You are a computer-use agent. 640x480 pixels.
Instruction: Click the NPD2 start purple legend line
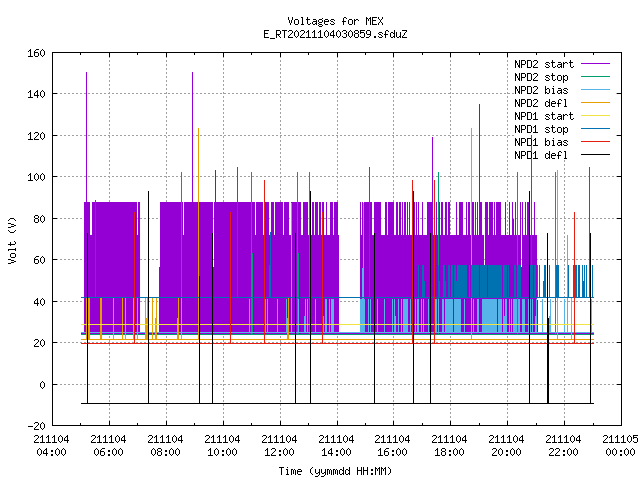pyautogui.click(x=595, y=64)
